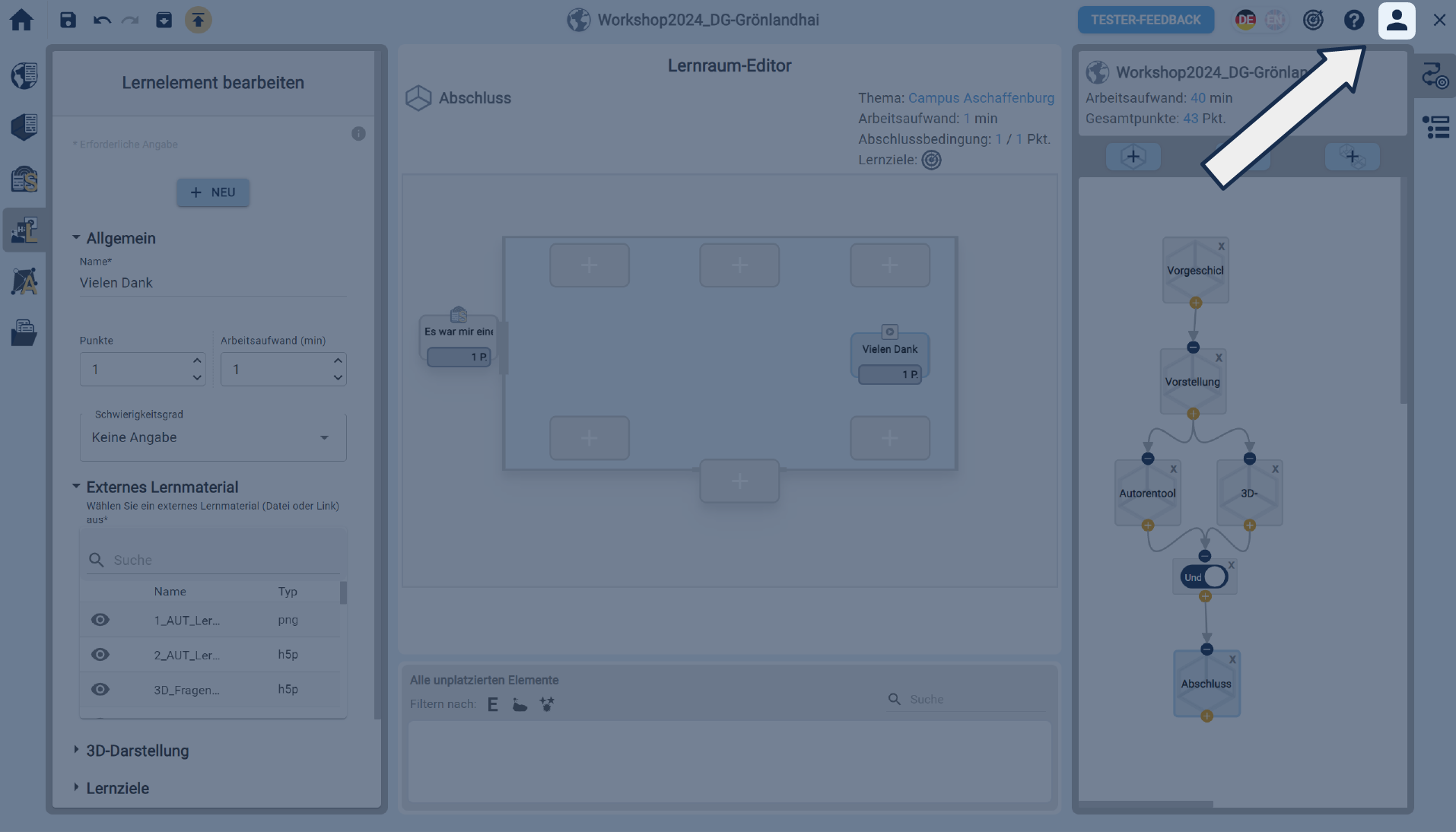
Task: Switch language to German flag
Action: 1245,20
